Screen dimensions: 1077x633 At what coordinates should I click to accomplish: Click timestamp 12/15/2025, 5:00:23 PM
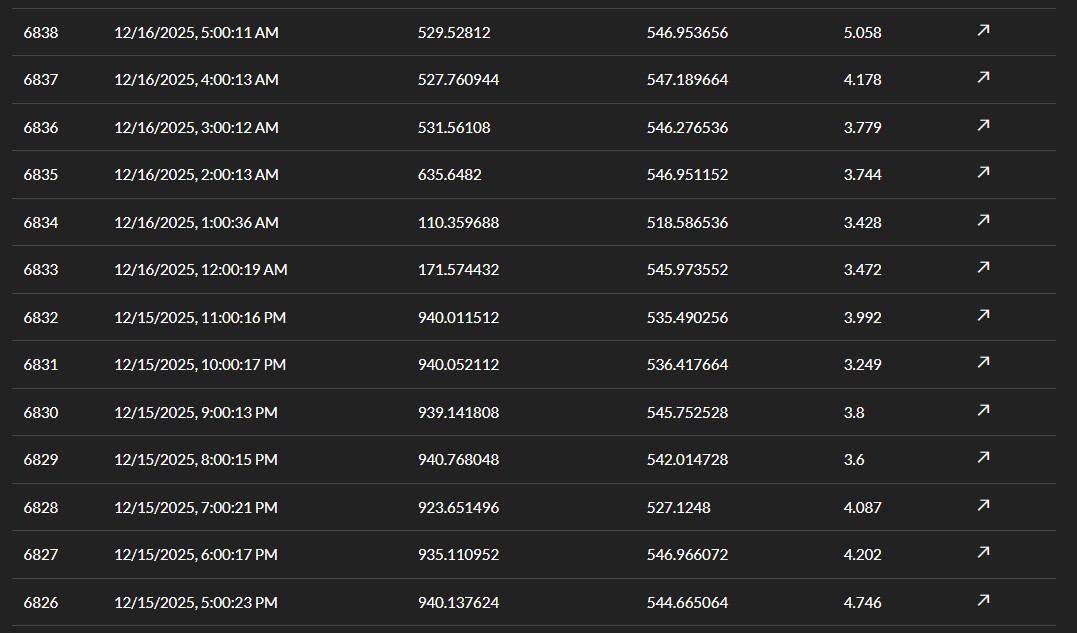[196, 603]
